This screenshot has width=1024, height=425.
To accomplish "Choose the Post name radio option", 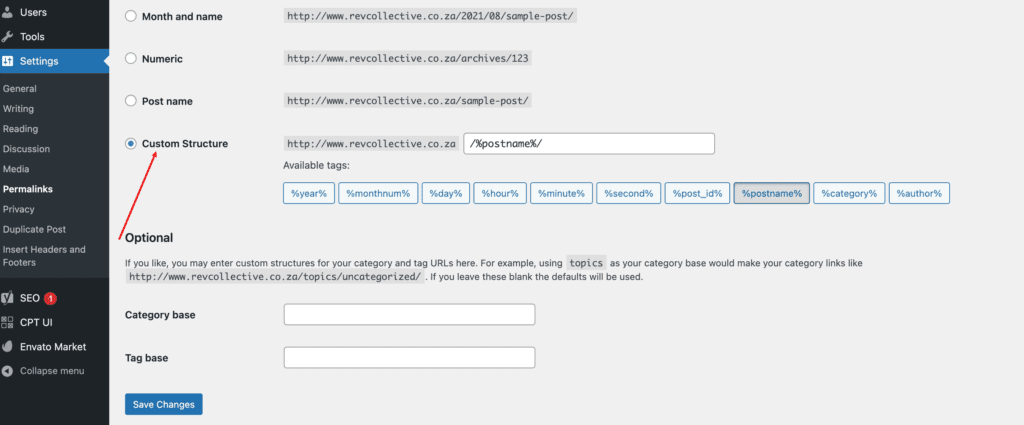I will click(x=131, y=101).
